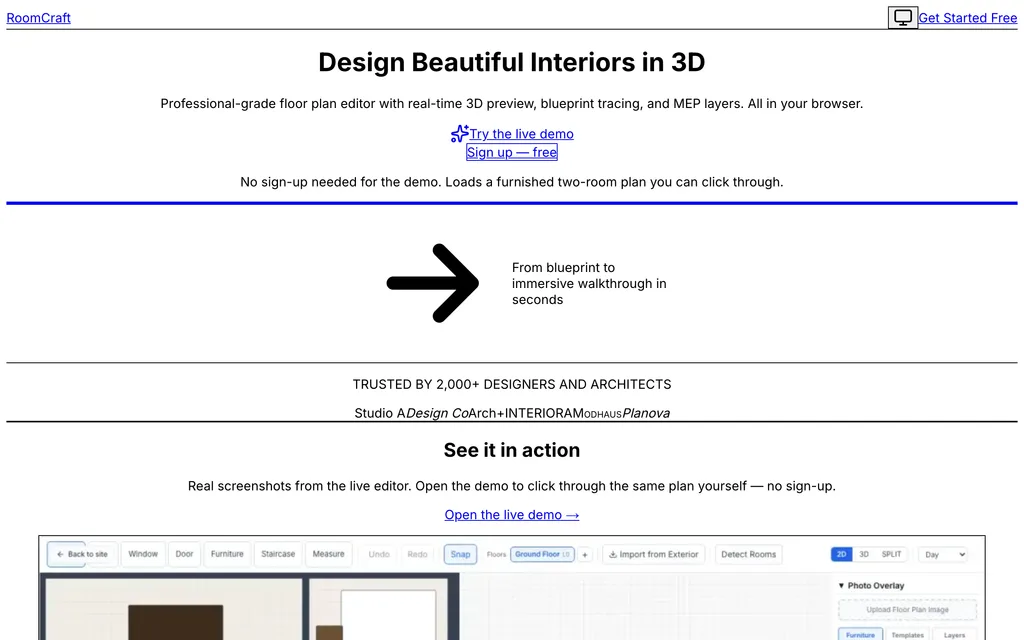The image size is (1024, 640).
Task: Click the Design Beautiful Interiors in 3D heading
Action: [x=512, y=62]
